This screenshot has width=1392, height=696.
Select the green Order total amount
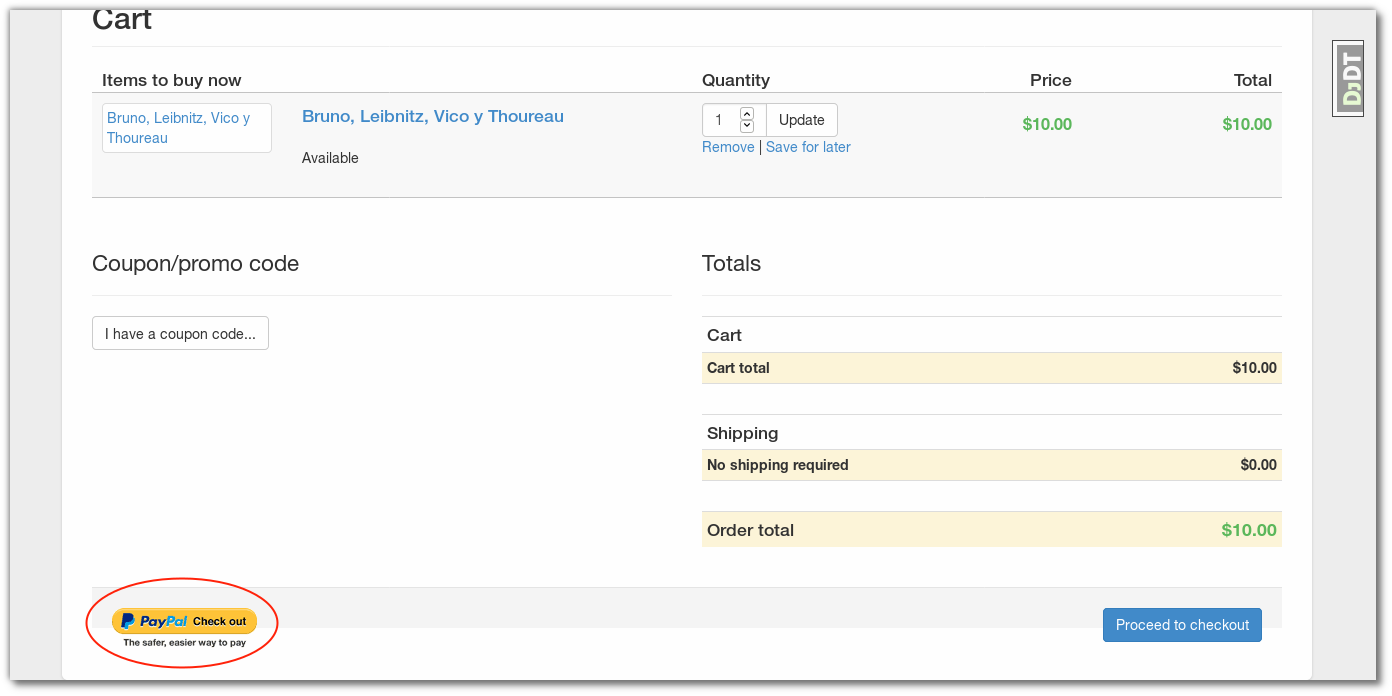click(x=1249, y=530)
